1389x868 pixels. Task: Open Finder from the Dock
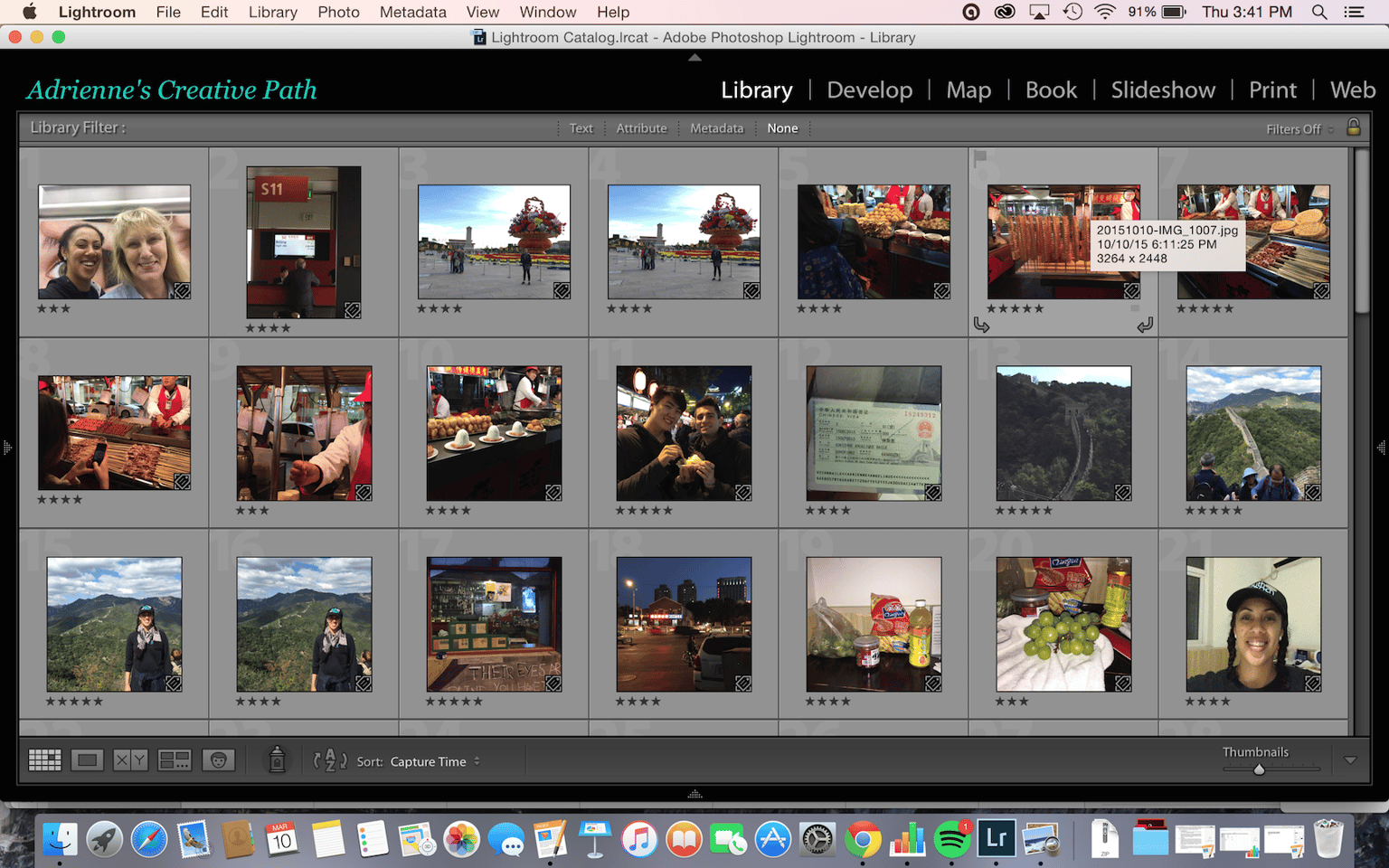pos(61,839)
